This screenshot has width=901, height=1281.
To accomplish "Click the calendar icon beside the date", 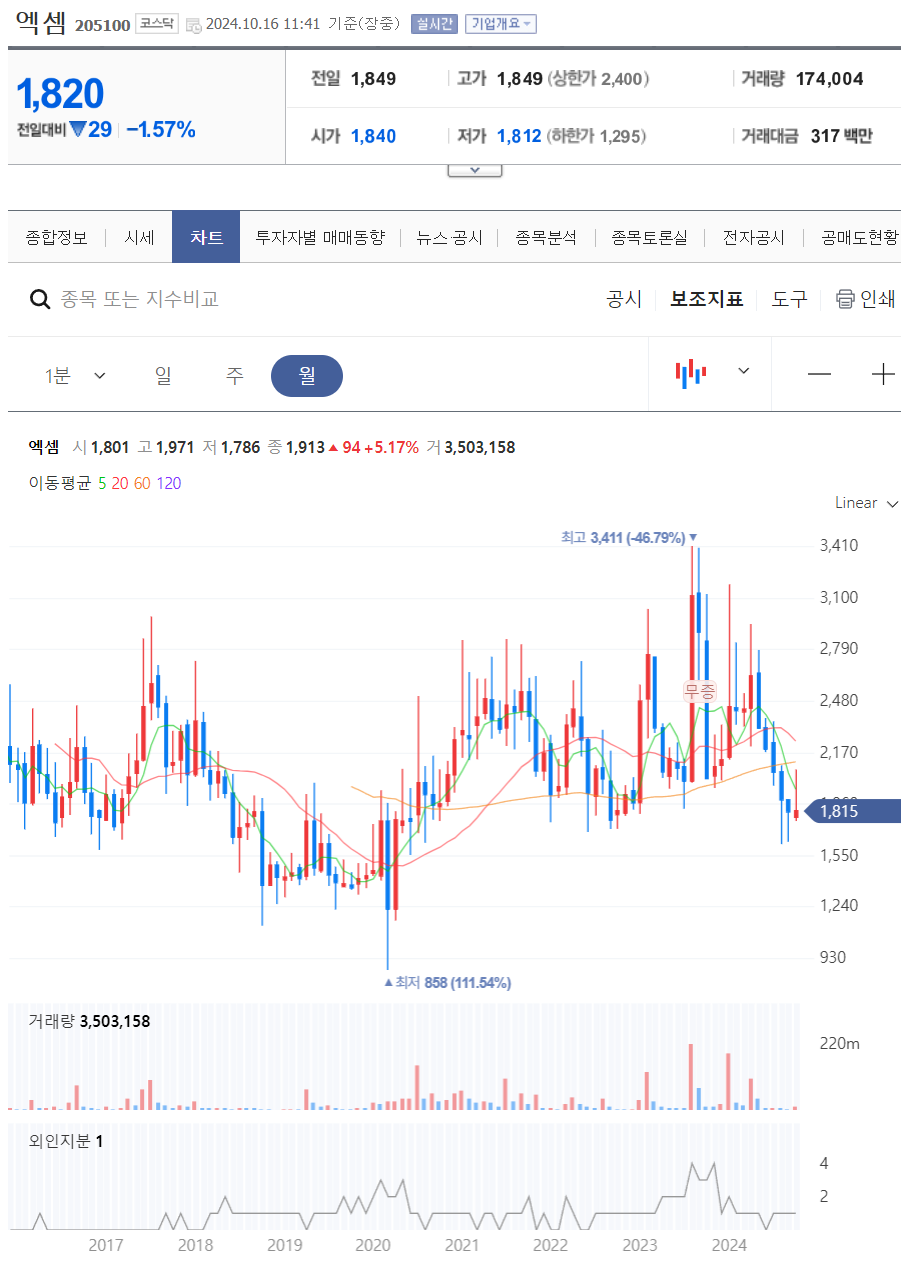I will pyautogui.click(x=193, y=25).
